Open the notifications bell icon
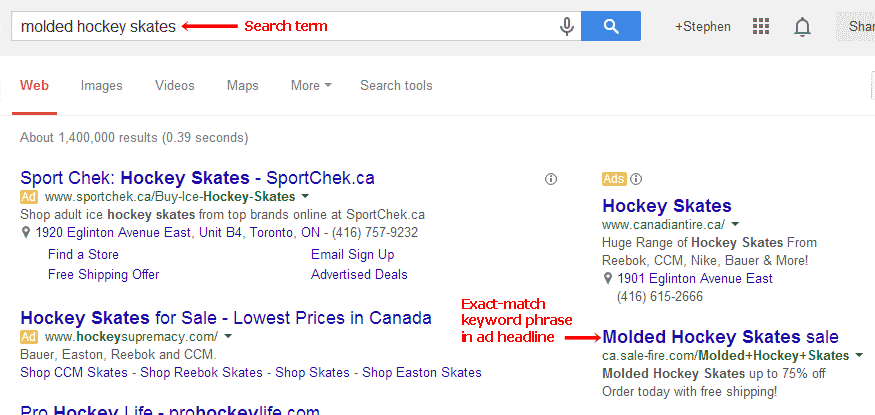 coord(802,26)
